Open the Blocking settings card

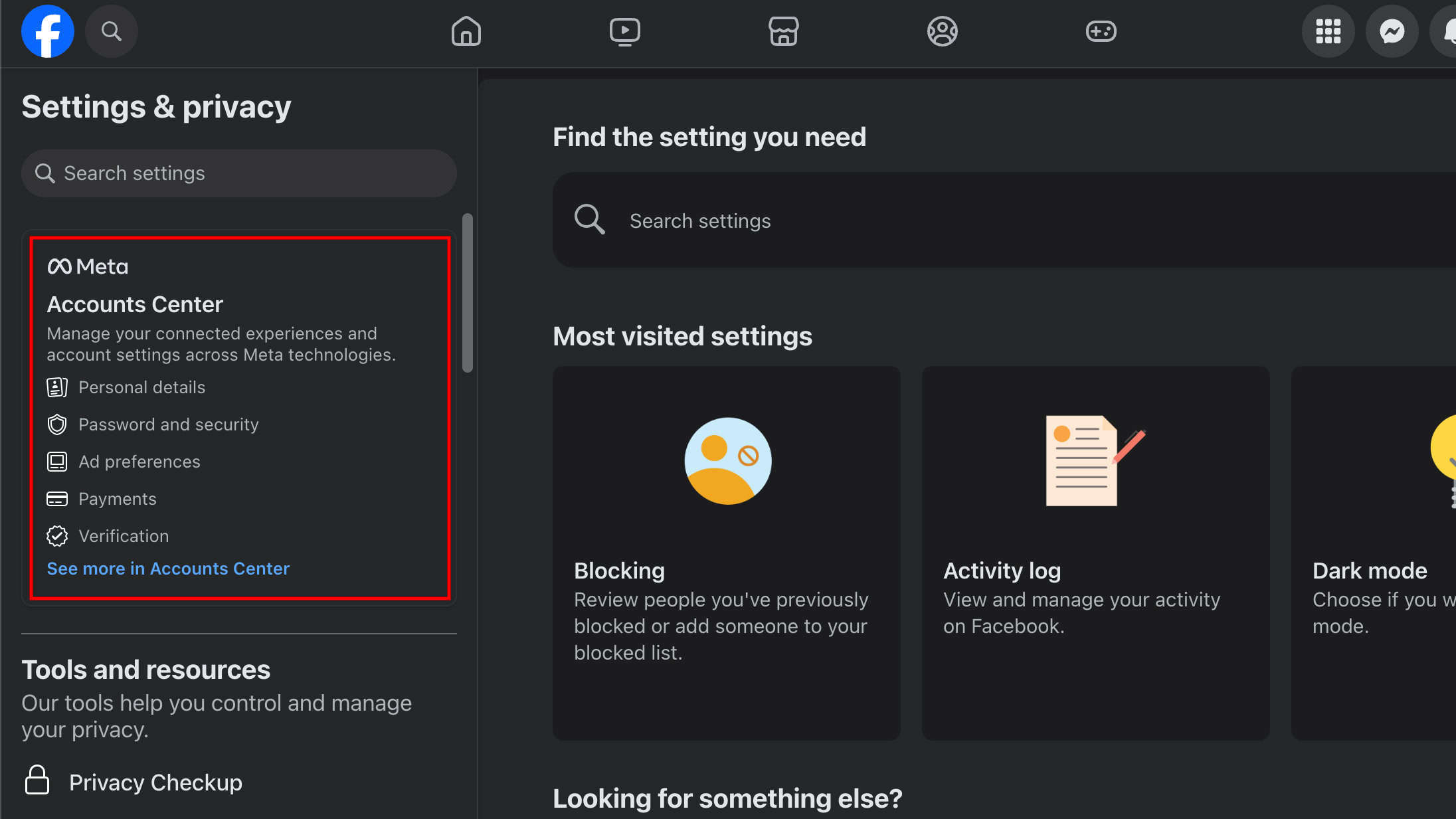point(726,553)
